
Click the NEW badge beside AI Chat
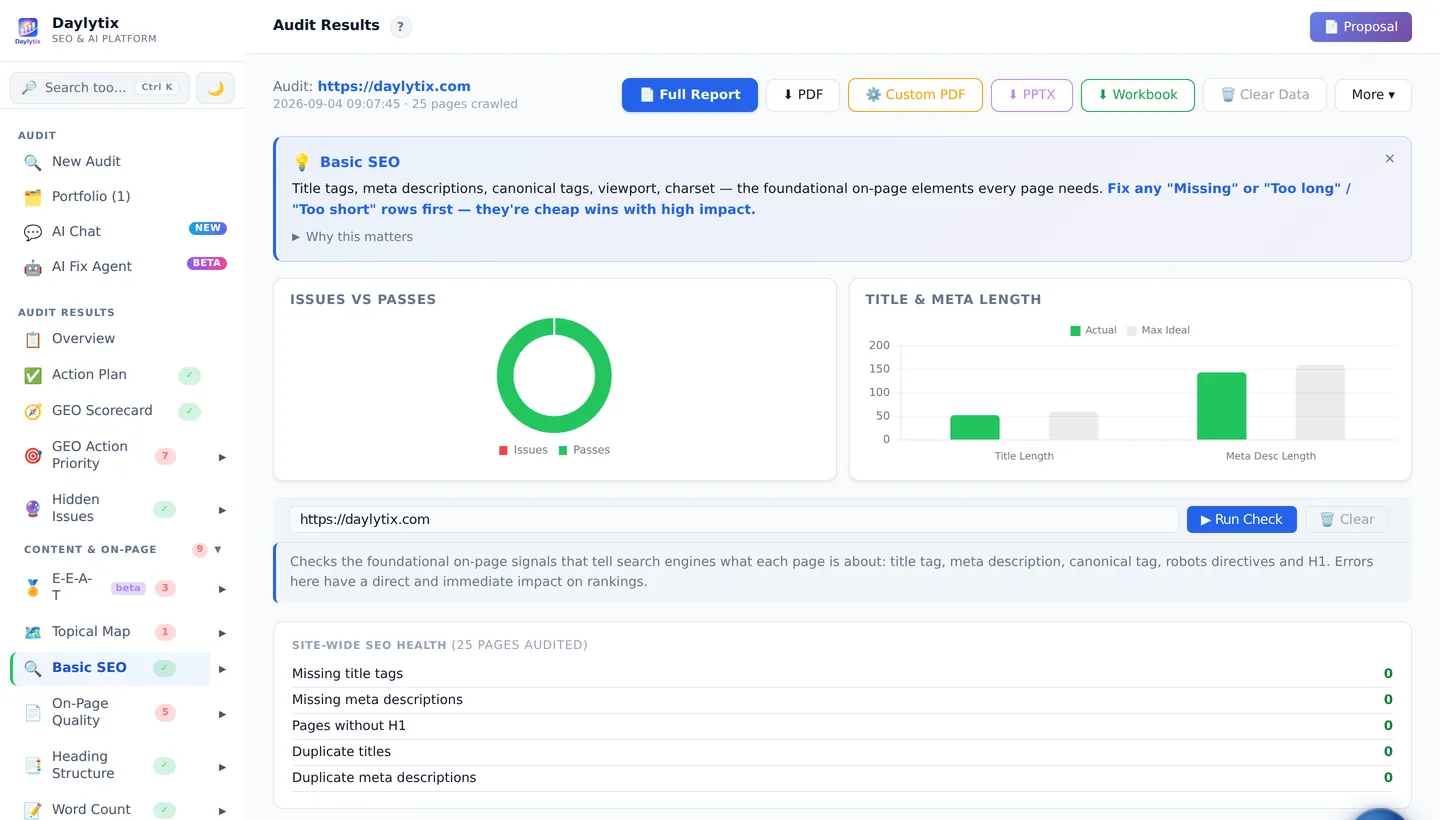[208, 228]
